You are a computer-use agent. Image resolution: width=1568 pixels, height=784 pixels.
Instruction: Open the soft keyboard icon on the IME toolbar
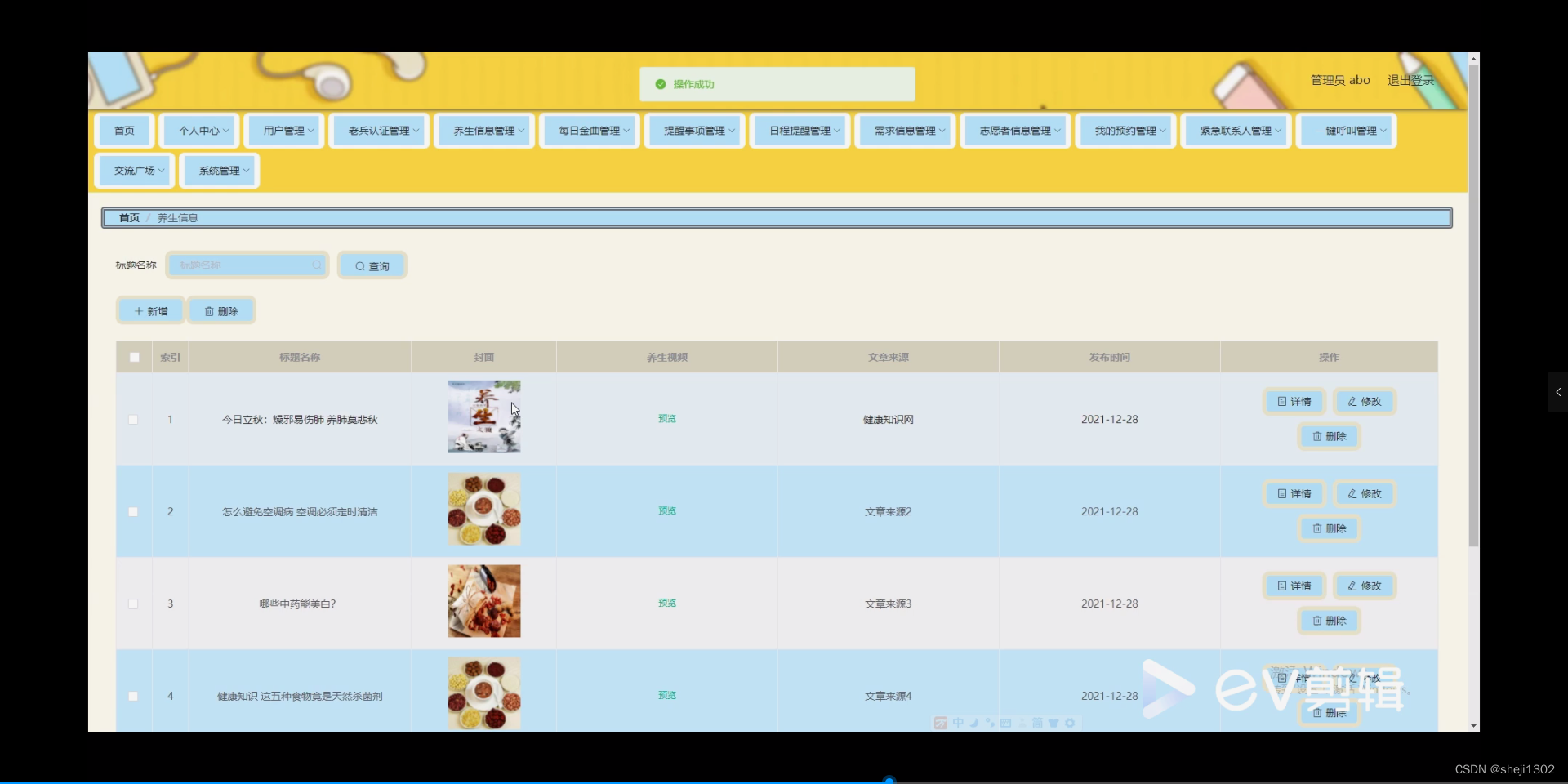pyautogui.click(x=1006, y=723)
